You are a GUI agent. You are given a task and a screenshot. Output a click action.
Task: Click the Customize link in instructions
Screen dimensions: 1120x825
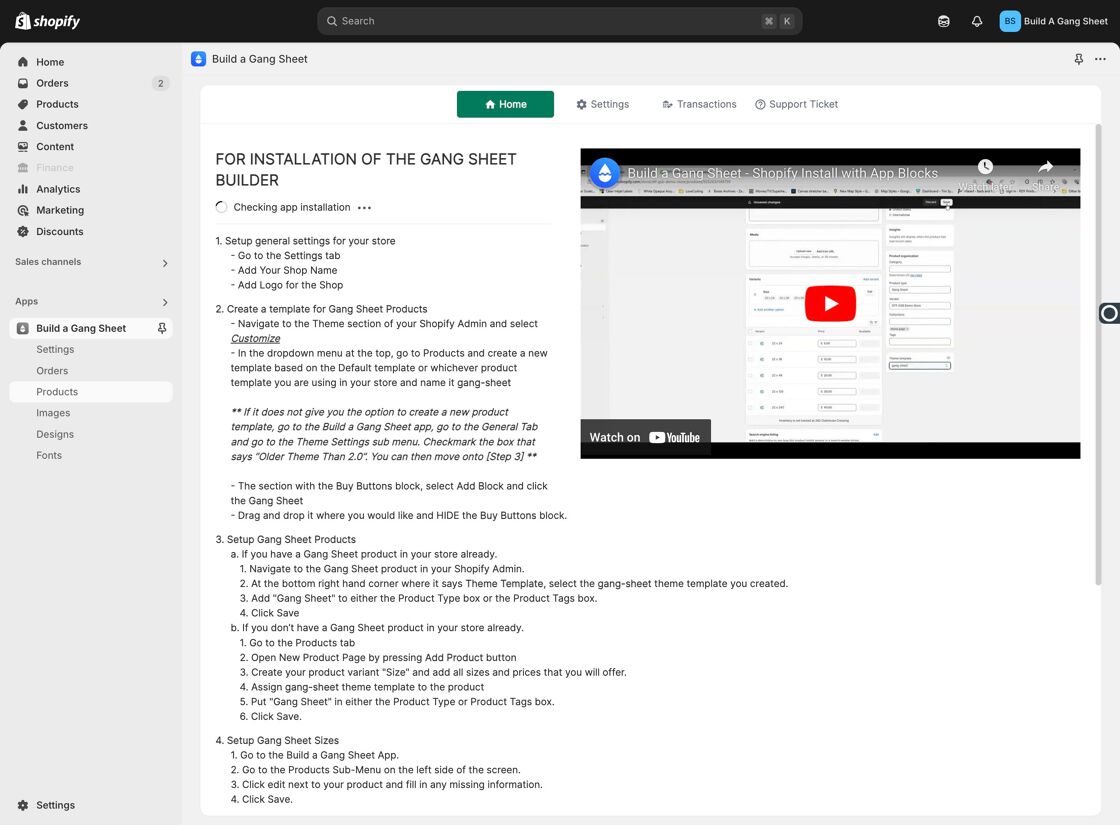tap(255, 339)
